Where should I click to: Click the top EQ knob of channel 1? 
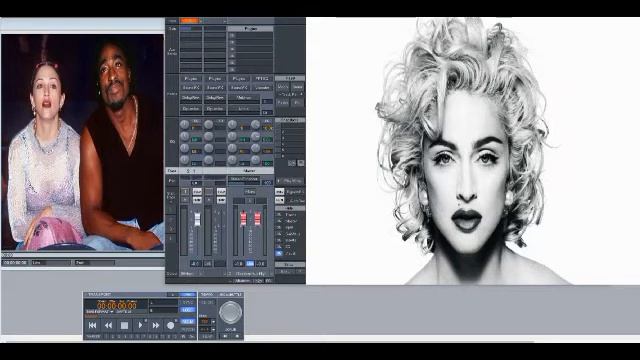click(x=184, y=124)
